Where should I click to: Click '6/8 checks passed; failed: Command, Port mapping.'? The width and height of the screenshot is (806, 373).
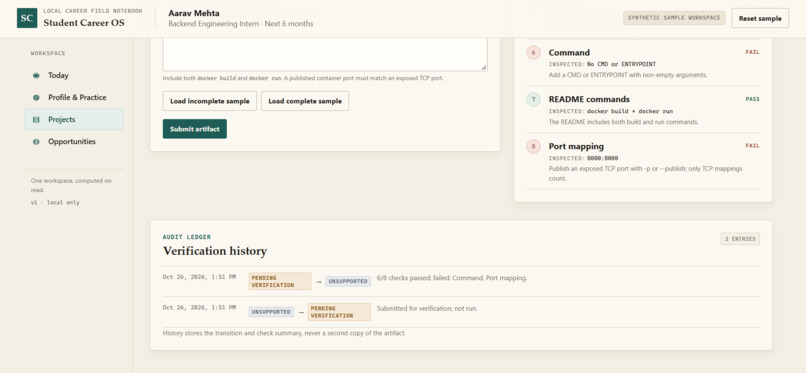point(452,278)
